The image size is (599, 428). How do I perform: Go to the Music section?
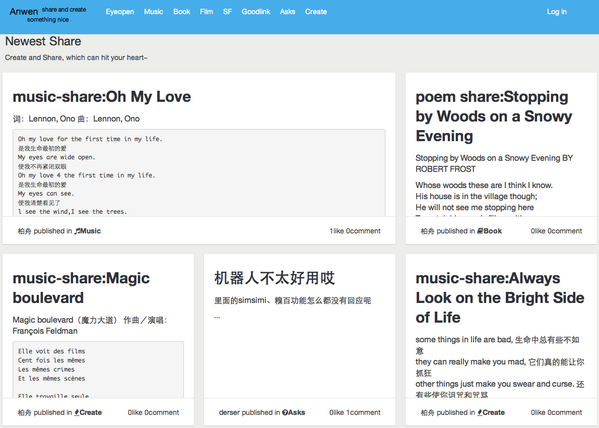pyautogui.click(x=153, y=12)
